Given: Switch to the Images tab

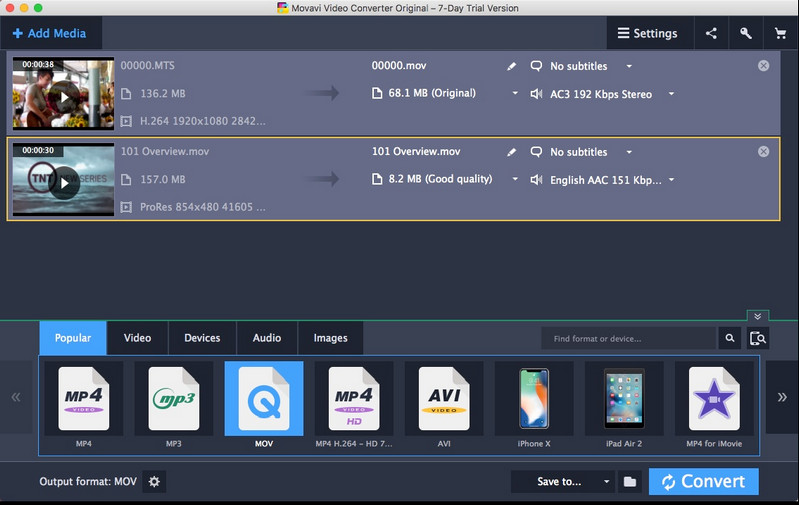Looking at the screenshot, I should pos(331,338).
